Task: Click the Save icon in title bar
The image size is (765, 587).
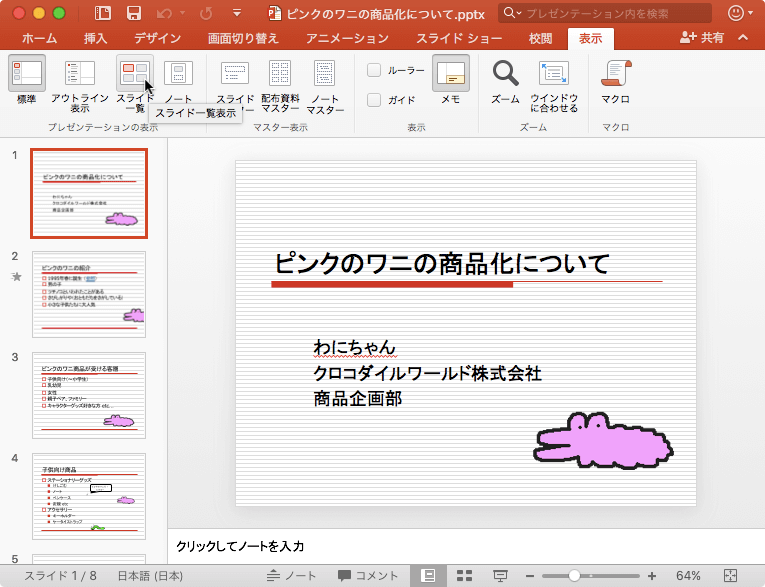Action: click(x=134, y=13)
